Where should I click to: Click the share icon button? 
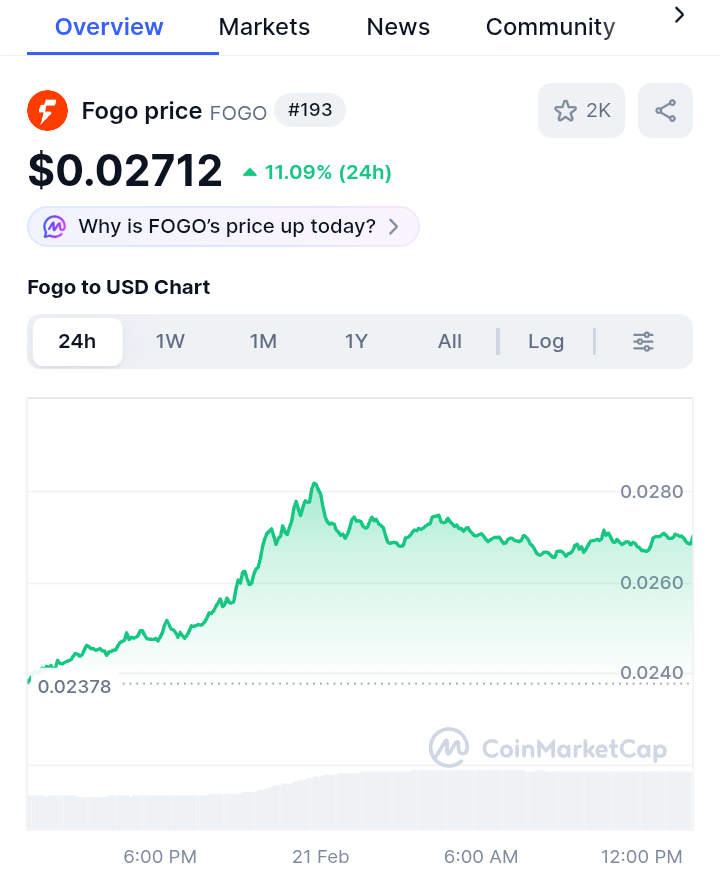665,110
